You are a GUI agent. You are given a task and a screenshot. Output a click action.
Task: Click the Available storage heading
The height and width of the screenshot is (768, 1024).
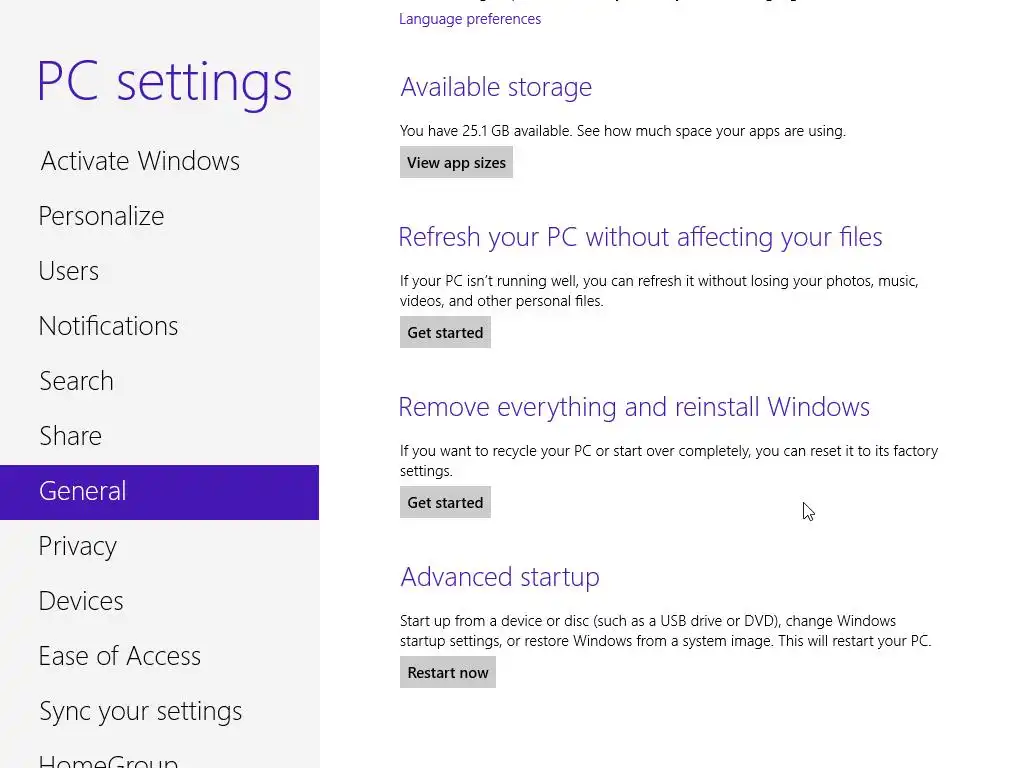click(x=496, y=87)
